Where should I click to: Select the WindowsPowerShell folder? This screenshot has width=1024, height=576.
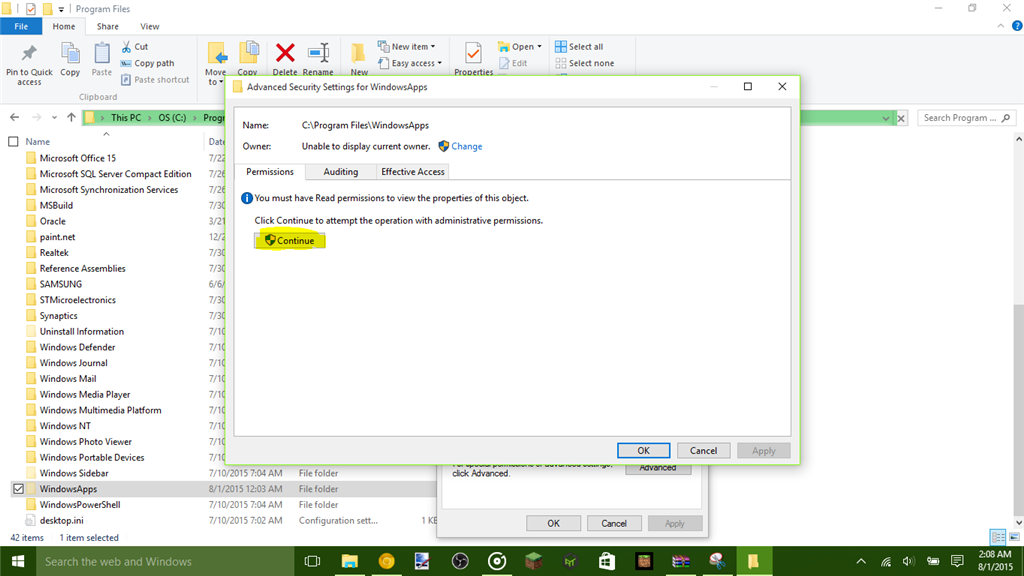tap(80, 505)
